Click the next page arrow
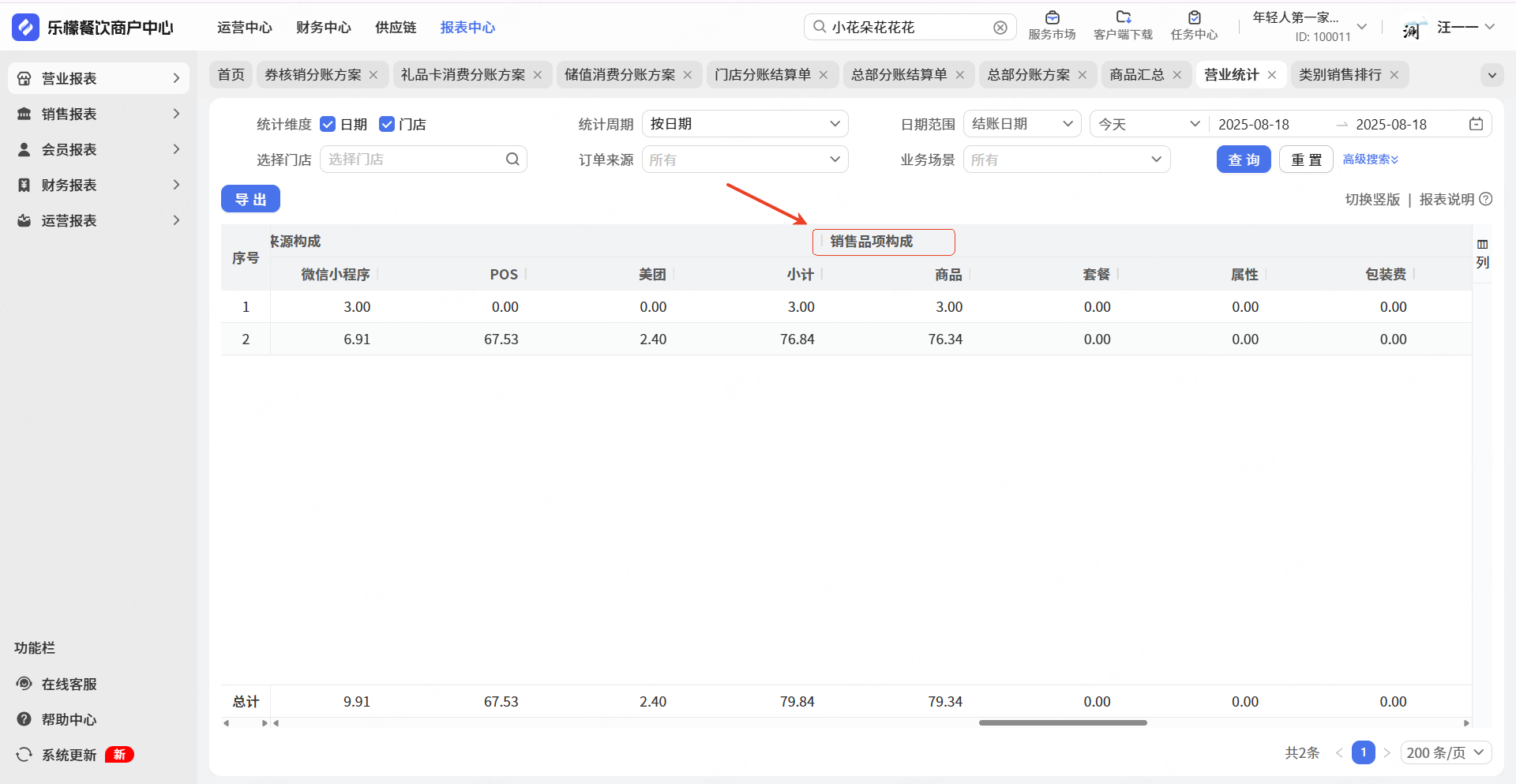Image resolution: width=1516 pixels, height=784 pixels. coord(1387,752)
